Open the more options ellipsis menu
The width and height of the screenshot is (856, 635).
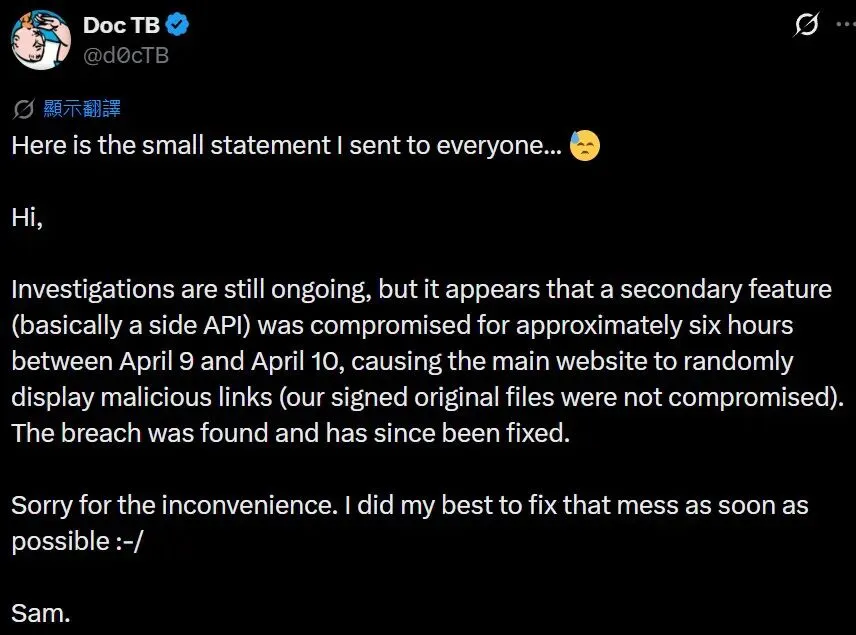pyautogui.click(x=843, y=25)
